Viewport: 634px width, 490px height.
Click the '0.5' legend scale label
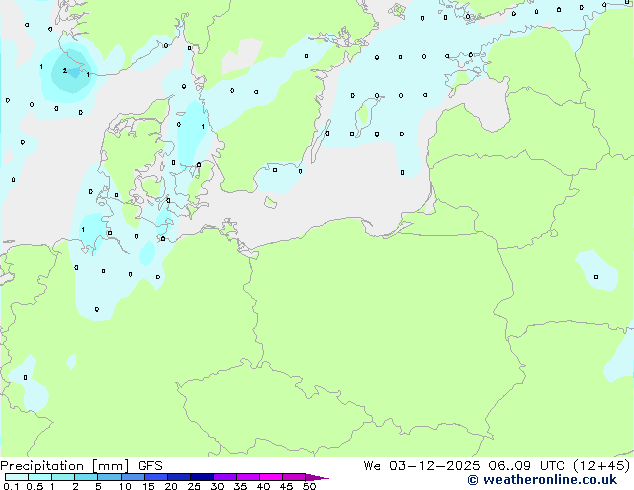[x=34, y=486]
